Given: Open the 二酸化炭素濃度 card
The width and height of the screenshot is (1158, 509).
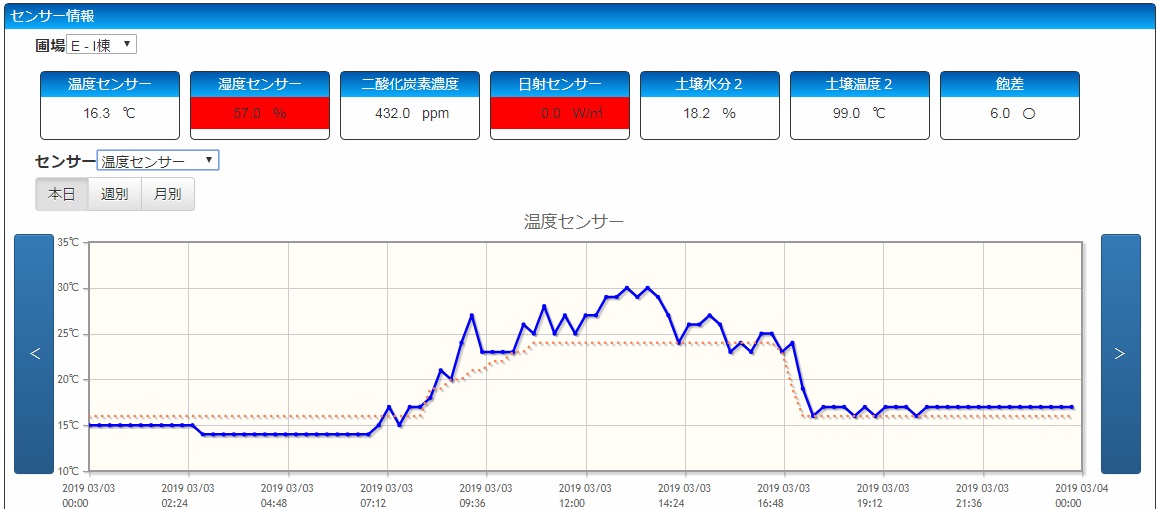Looking at the screenshot, I should pos(410,105).
